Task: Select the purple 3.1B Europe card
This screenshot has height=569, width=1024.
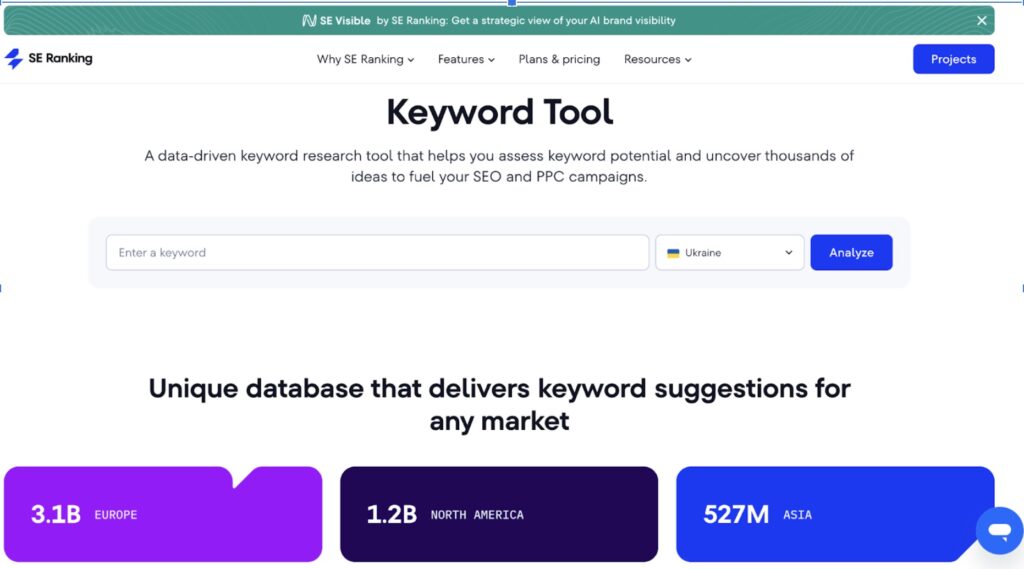Action: (163, 514)
